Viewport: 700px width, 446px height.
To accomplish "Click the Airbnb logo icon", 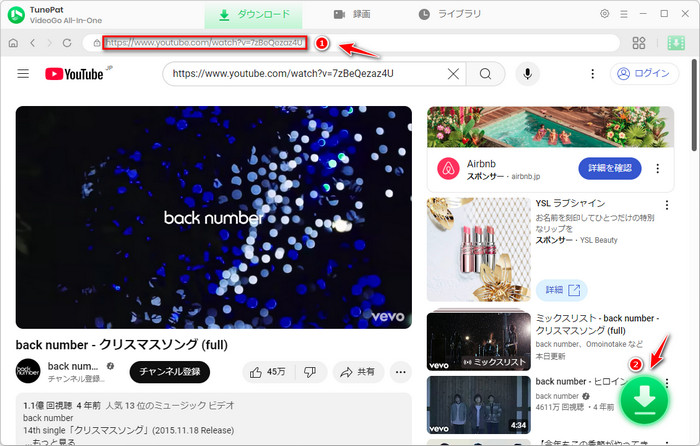I will 448,169.
